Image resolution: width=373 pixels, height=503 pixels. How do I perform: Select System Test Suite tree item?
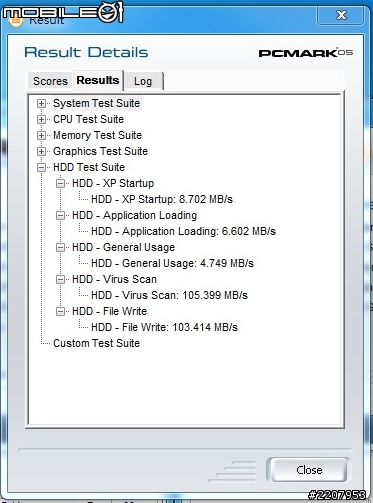(x=97, y=103)
